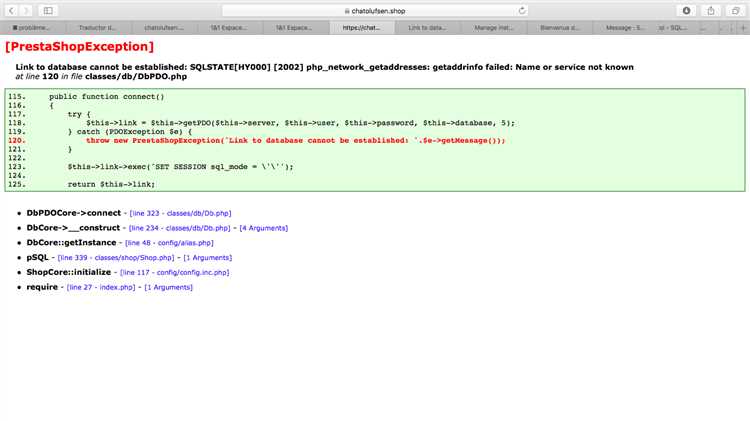
Task: Click the 'DbCore::getInstance' trace entry
Action: (x=71, y=243)
